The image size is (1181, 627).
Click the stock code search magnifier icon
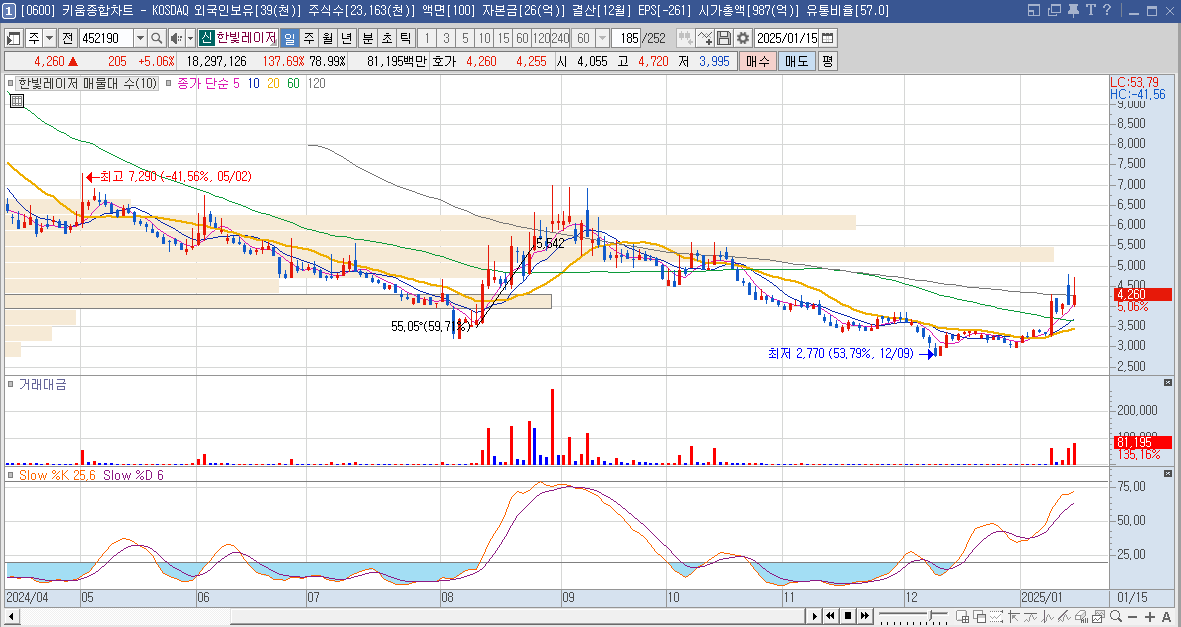(157, 38)
